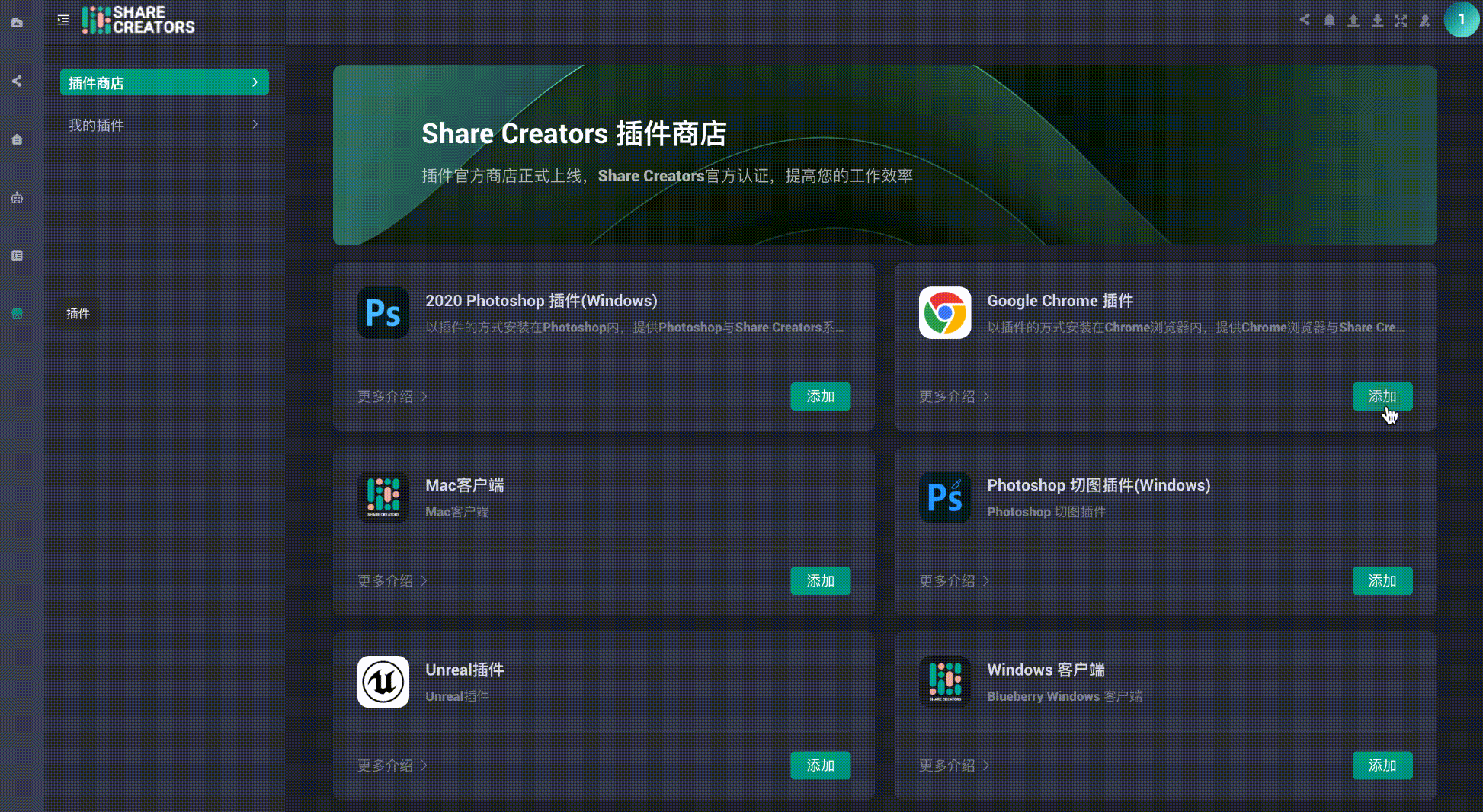Select the 插件商店 menu item
The height and width of the screenshot is (812, 1483).
coord(165,82)
